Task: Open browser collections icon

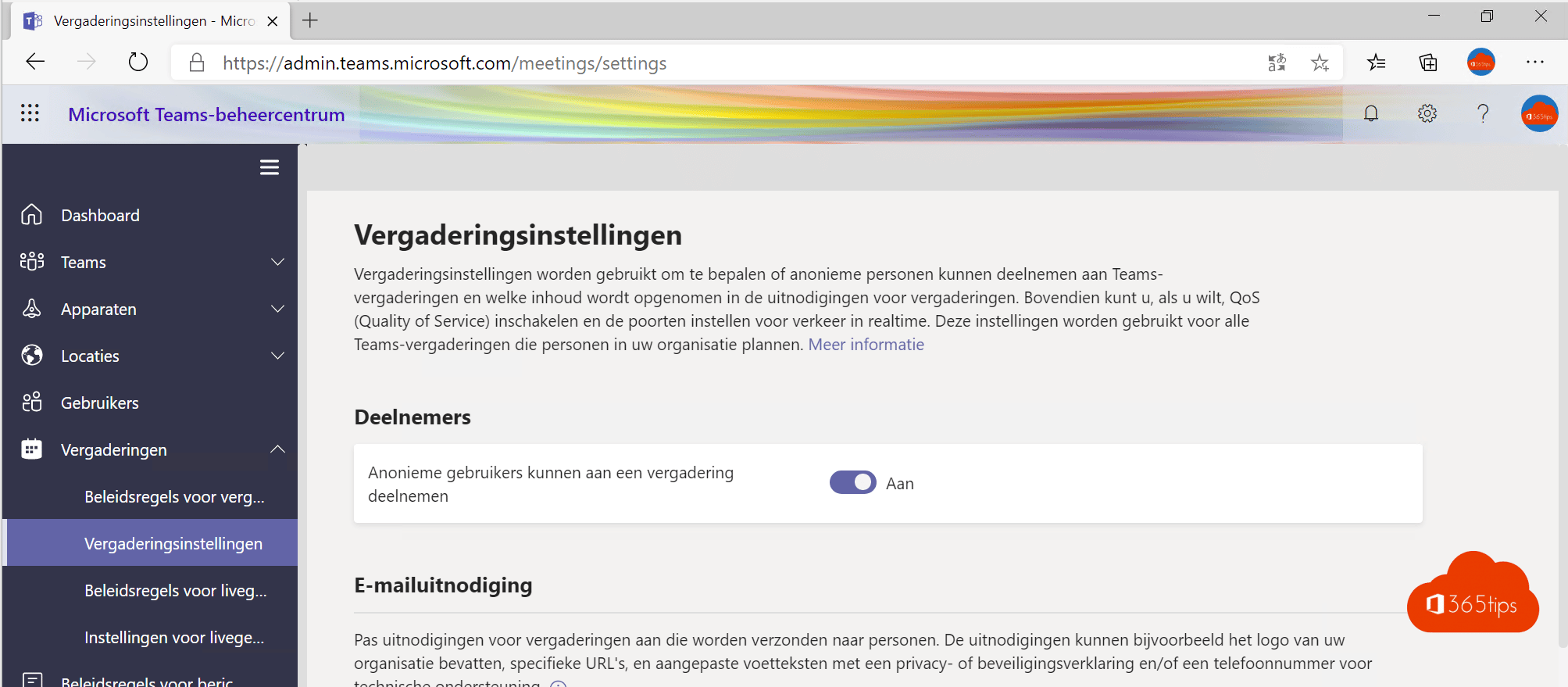Action: (x=1428, y=63)
